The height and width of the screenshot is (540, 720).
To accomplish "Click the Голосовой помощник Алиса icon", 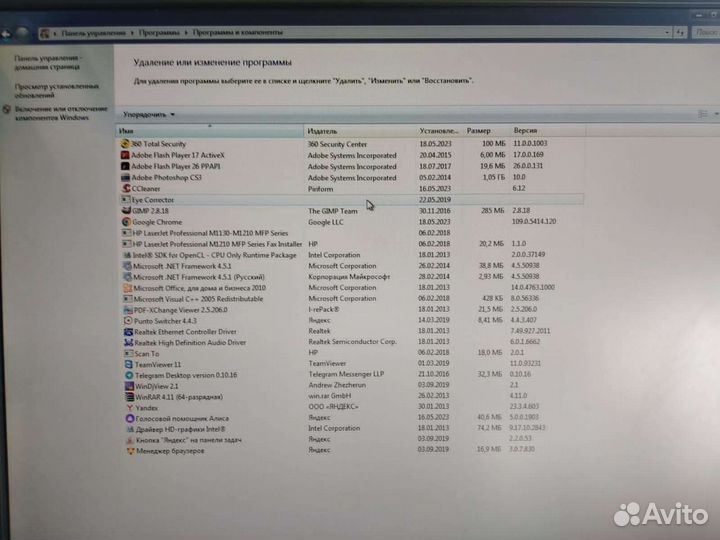I will click(x=130, y=418).
